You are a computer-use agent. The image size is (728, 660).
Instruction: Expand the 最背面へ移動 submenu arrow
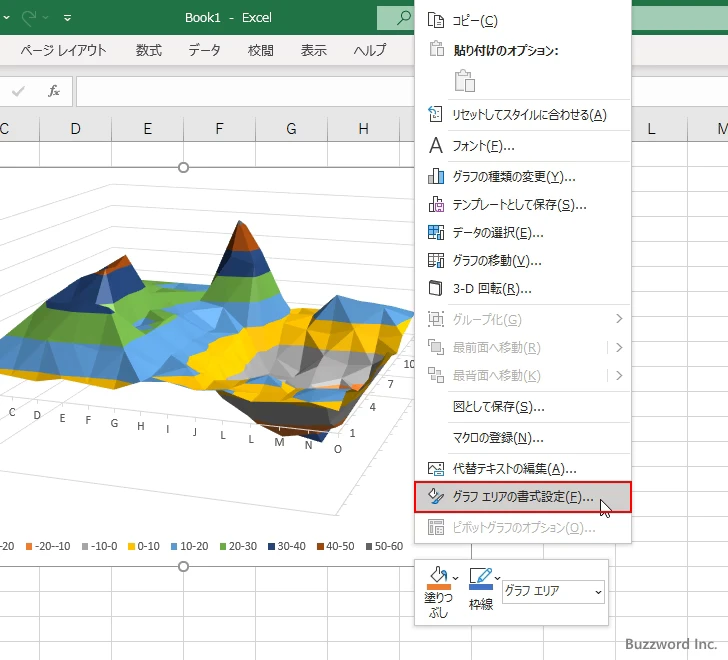pos(619,375)
